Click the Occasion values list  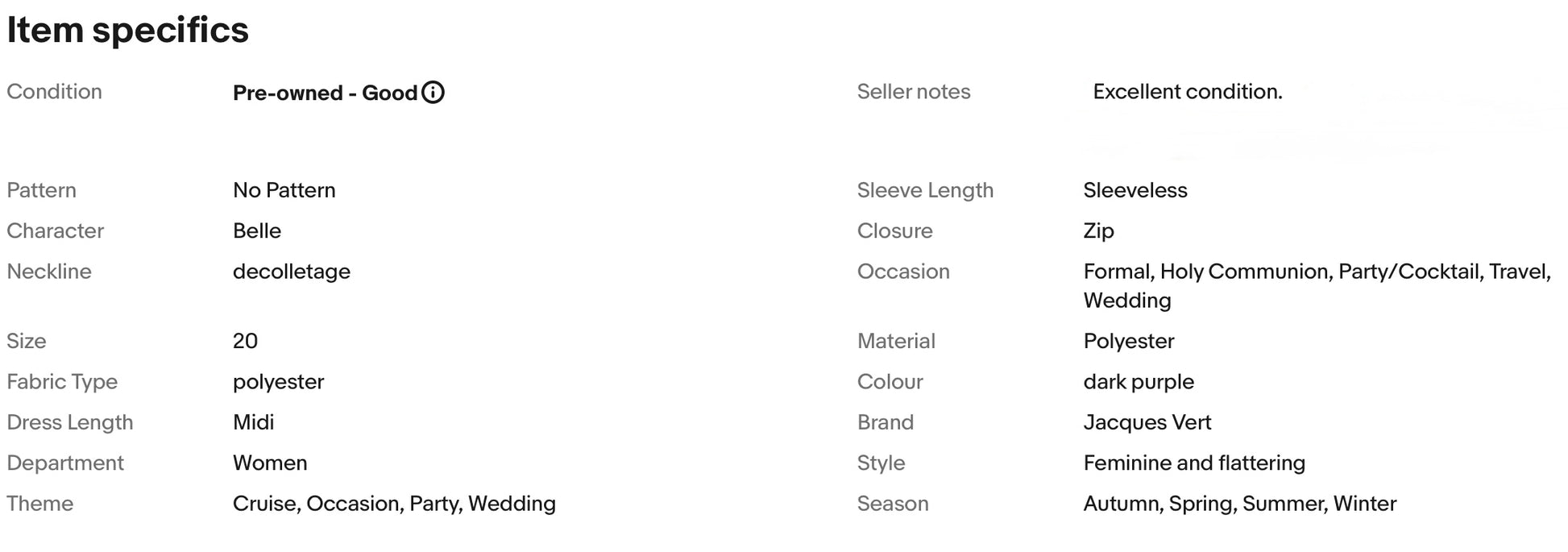click(1317, 286)
